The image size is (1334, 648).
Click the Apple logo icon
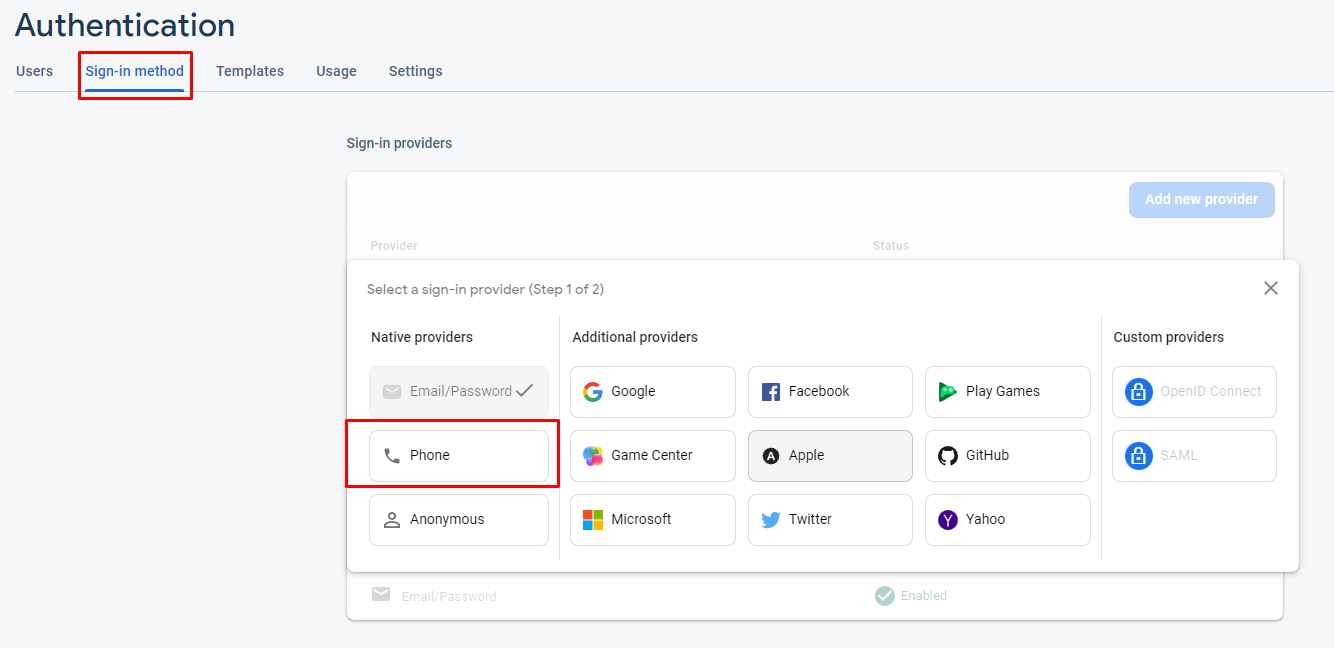tap(771, 456)
